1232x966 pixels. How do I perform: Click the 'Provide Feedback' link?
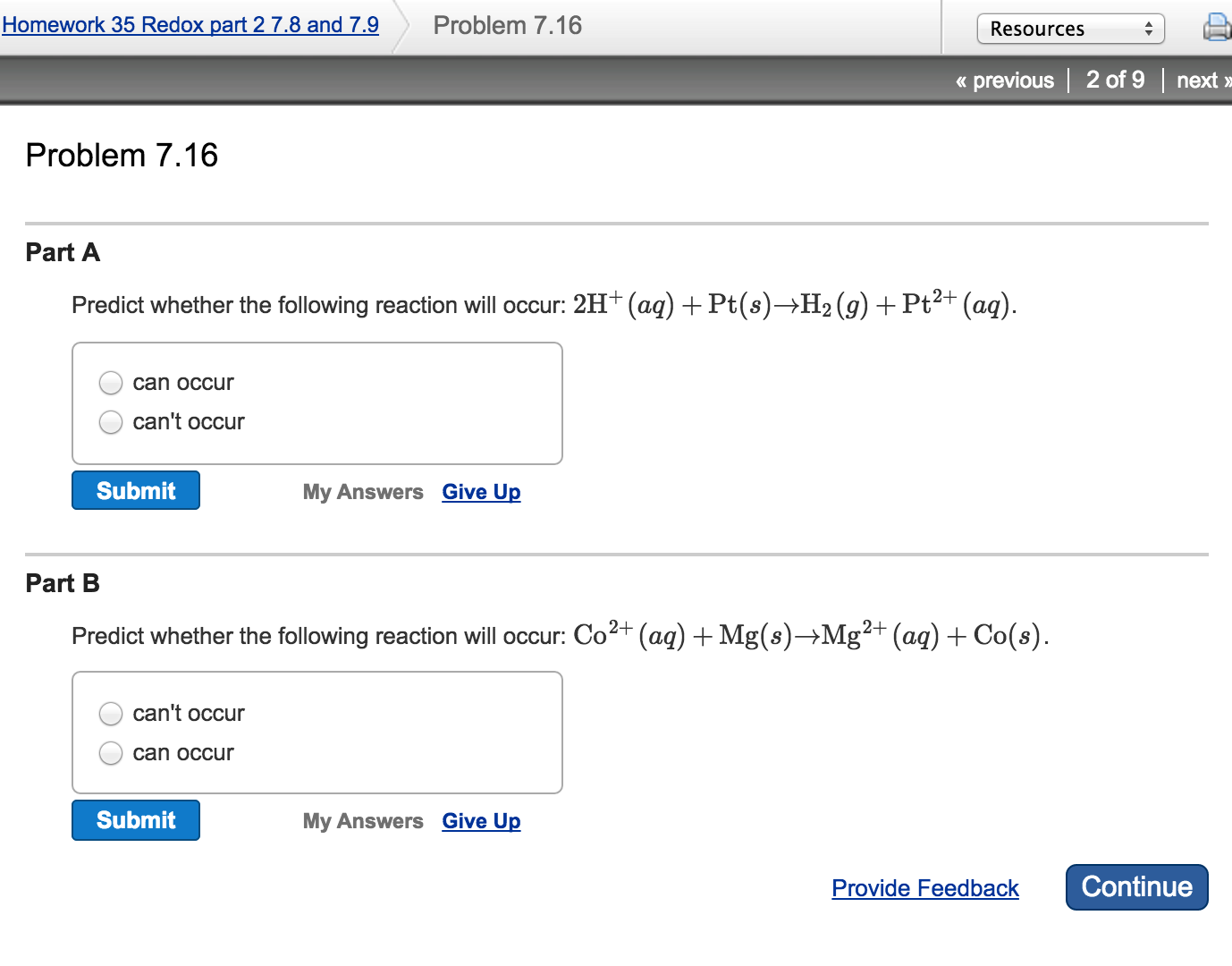click(924, 887)
